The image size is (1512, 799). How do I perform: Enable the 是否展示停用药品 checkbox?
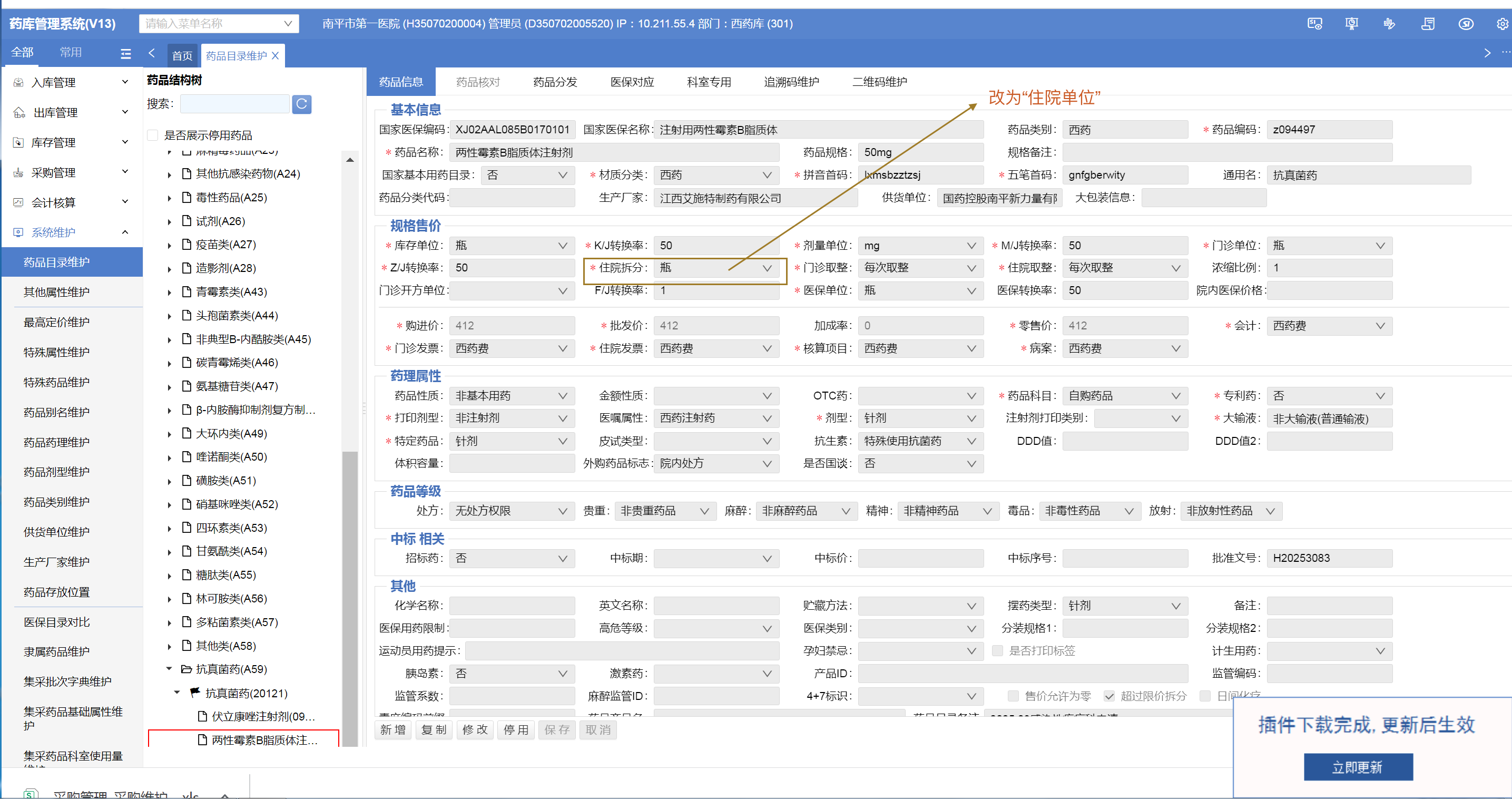pos(153,135)
